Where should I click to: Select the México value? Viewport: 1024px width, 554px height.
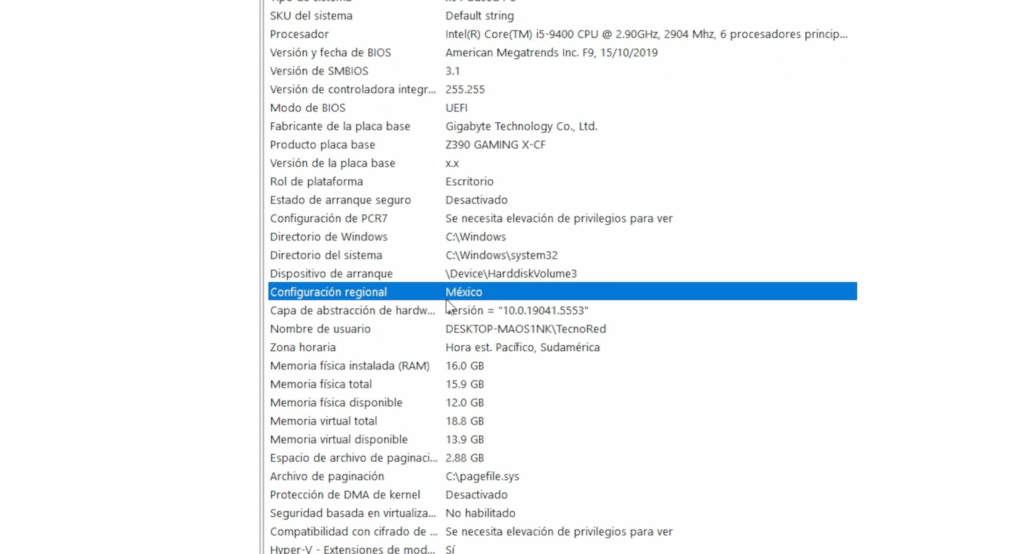point(464,291)
